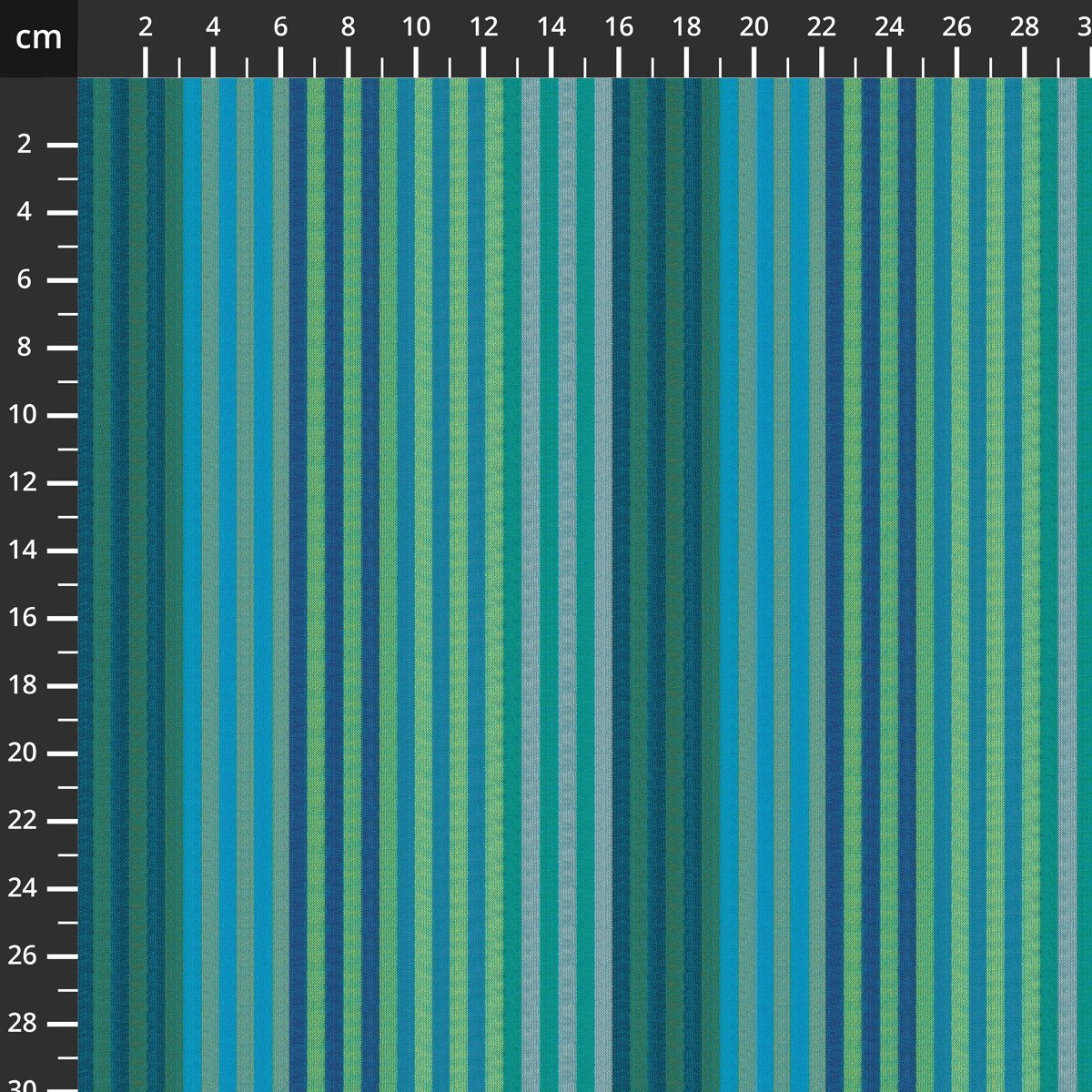
Task: Select the 6 mark on the horizontal ruler
Action: [x=280, y=27]
